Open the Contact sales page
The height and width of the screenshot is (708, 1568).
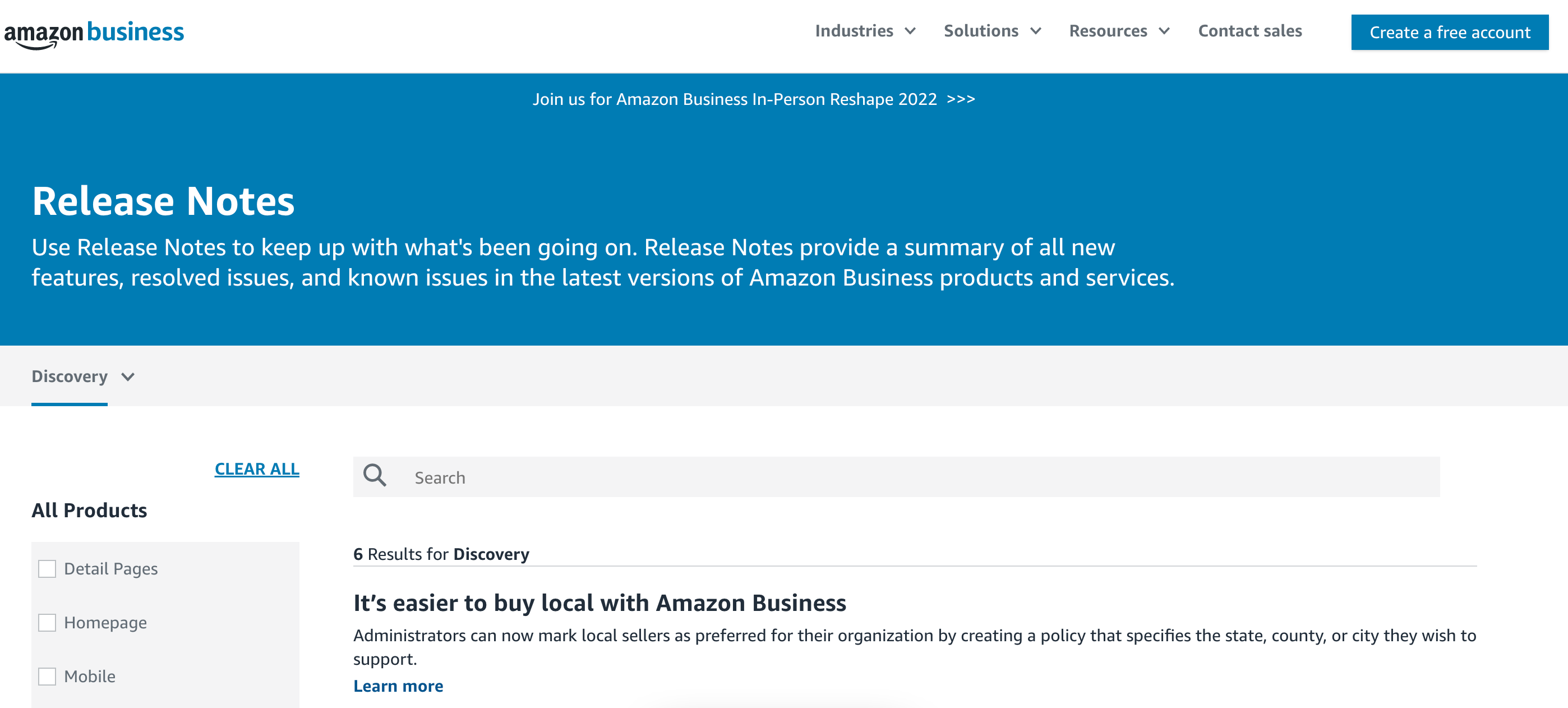click(x=1249, y=31)
